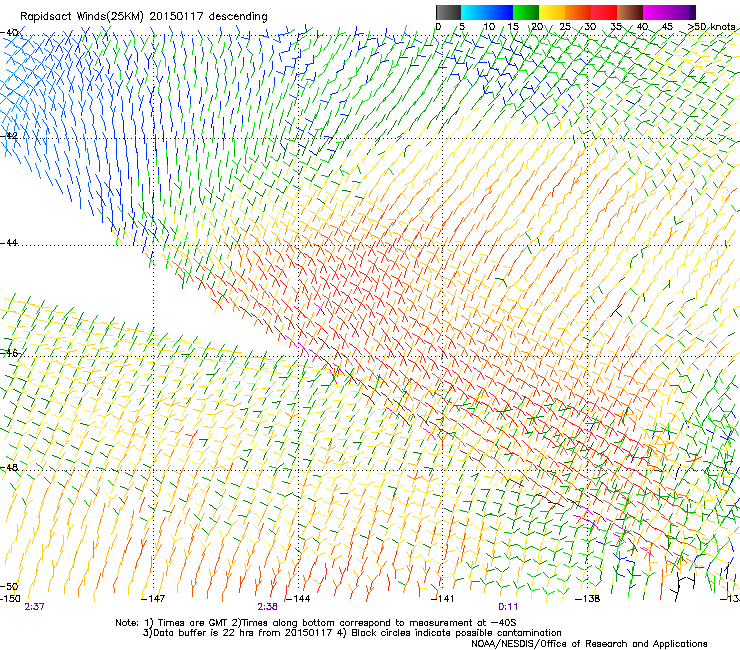The image size is (740, 650).
Task: Click the '-40' latitude label
Action: [x=9, y=33]
